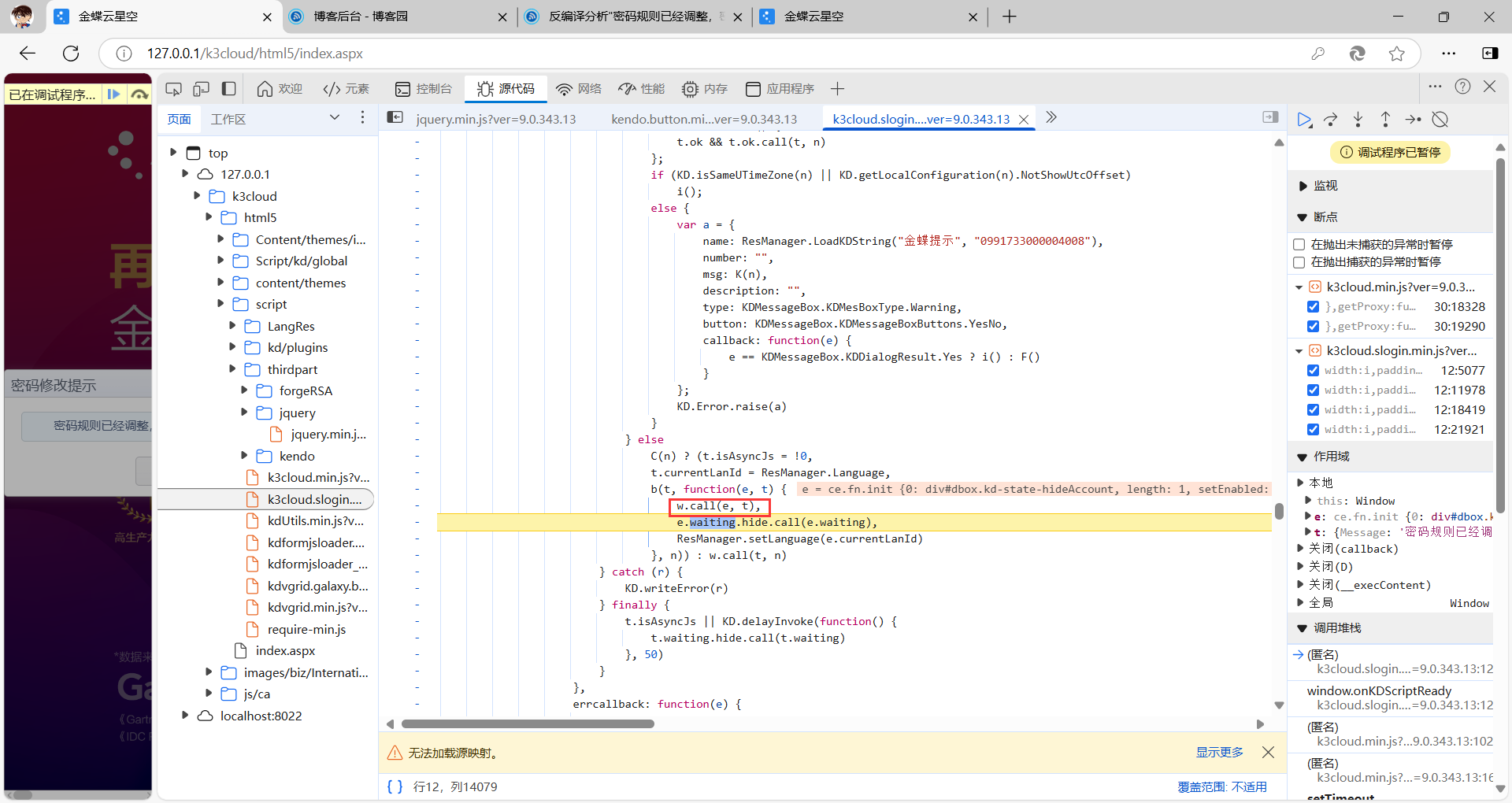Switch to the 网络 network tab

point(579,89)
